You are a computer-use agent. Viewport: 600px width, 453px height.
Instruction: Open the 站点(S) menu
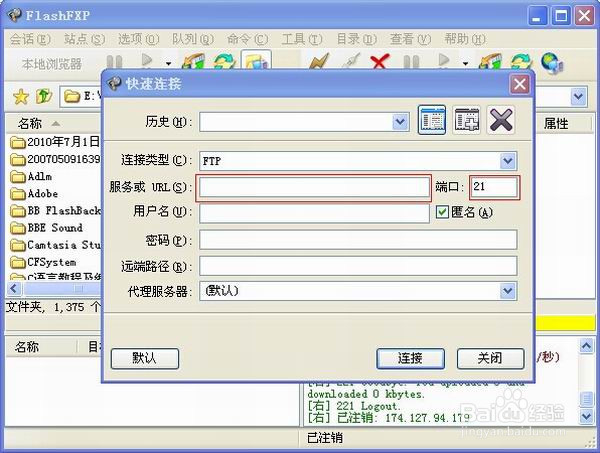[x=84, y=39]
